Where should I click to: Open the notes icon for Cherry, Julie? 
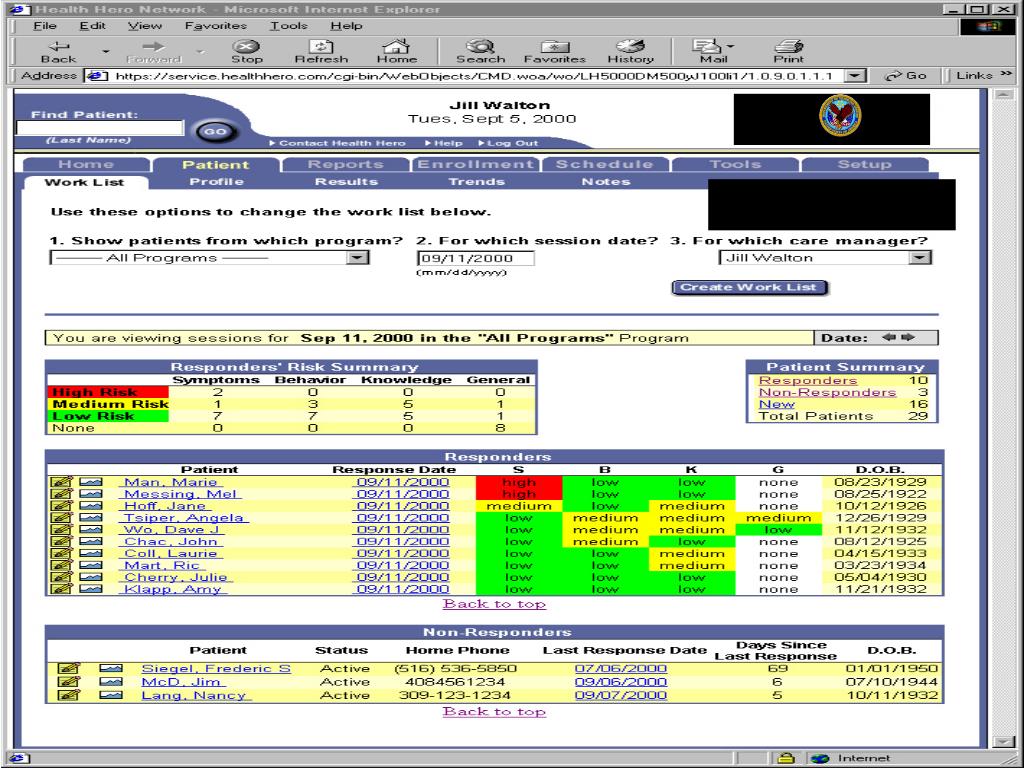[x=61, y=577]
